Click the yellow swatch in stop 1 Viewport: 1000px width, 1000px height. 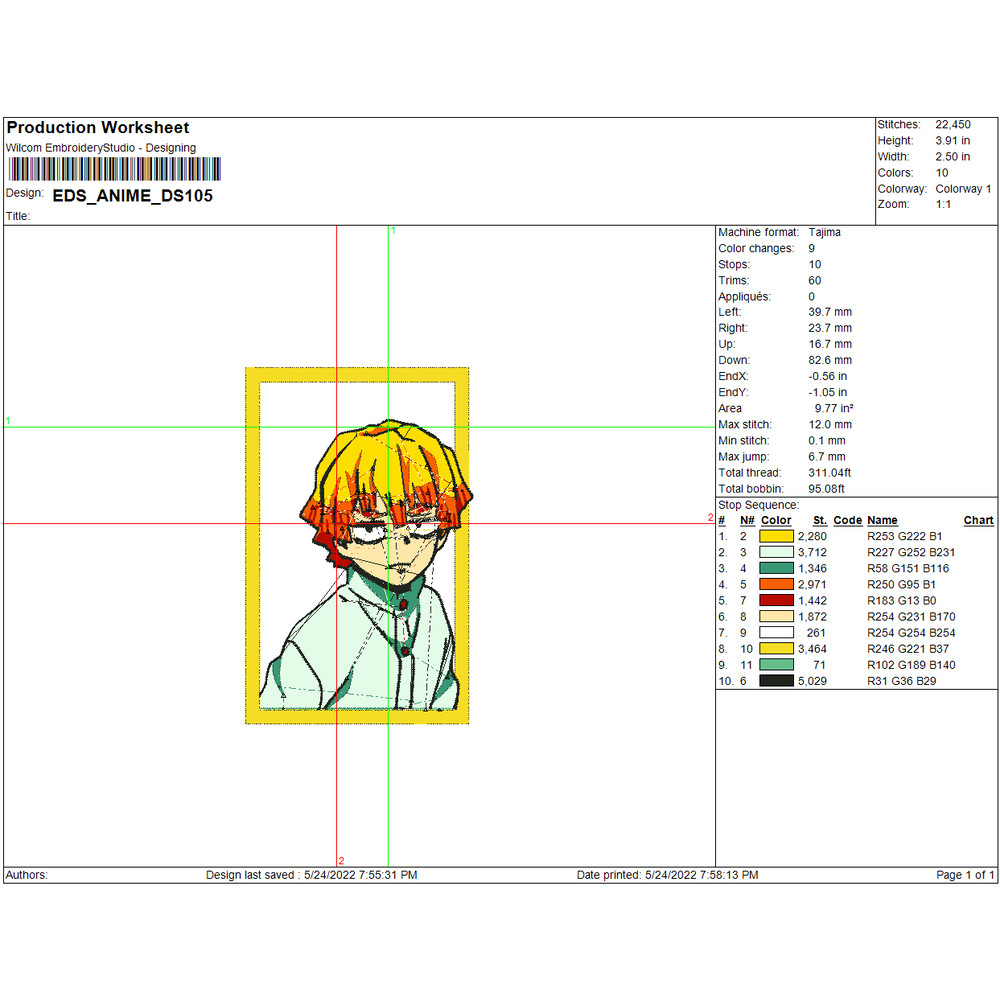[x=776, y=537]
